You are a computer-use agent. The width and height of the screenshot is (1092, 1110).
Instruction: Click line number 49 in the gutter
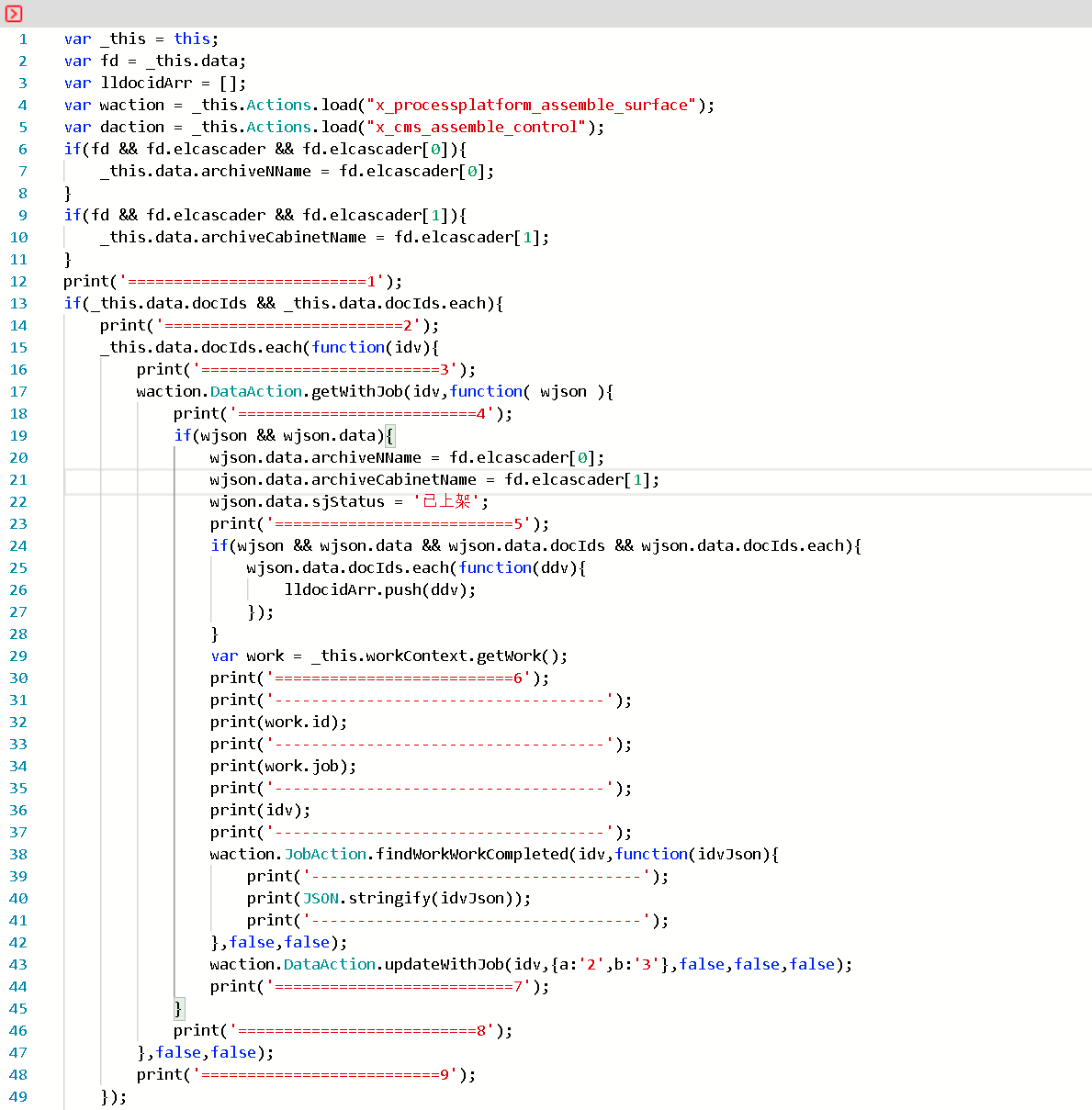point(19,1096)
